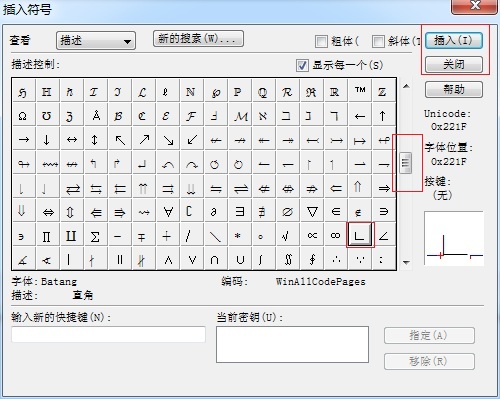Pick the proportional-to ∝ symbol
The width and height of the screenshot is (500, 399).
coord(312,235)
